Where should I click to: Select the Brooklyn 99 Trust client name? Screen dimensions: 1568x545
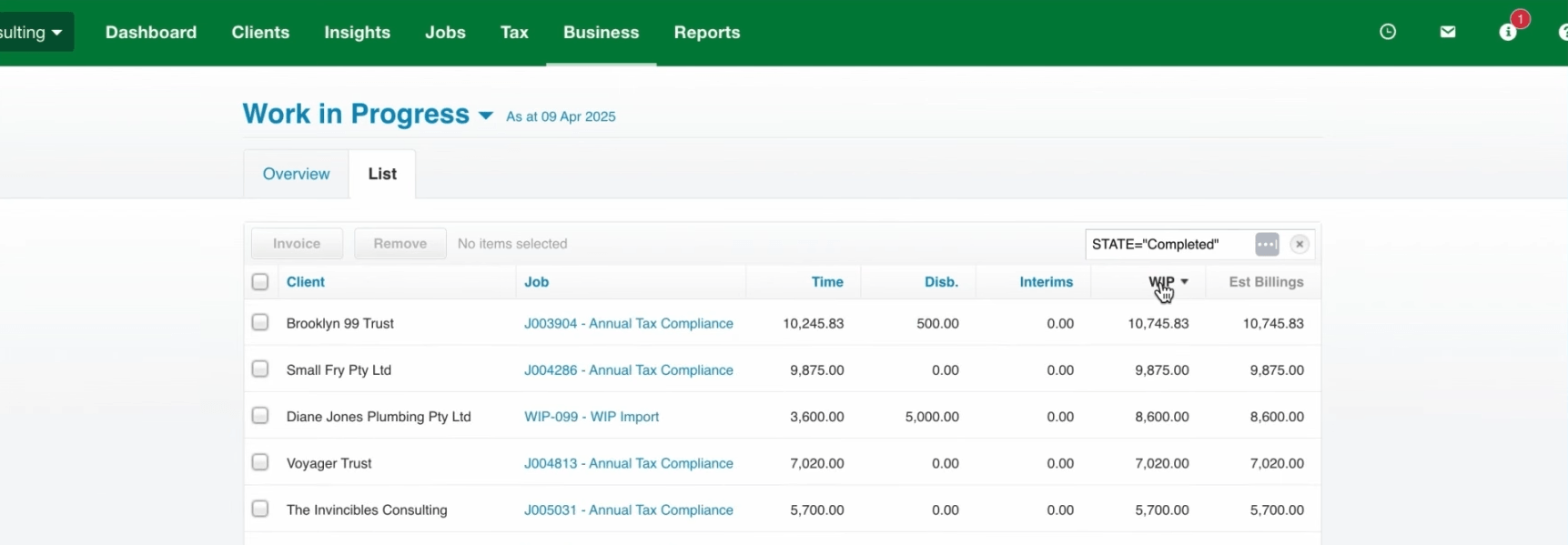pyautogui.click(x=340, y=323)
